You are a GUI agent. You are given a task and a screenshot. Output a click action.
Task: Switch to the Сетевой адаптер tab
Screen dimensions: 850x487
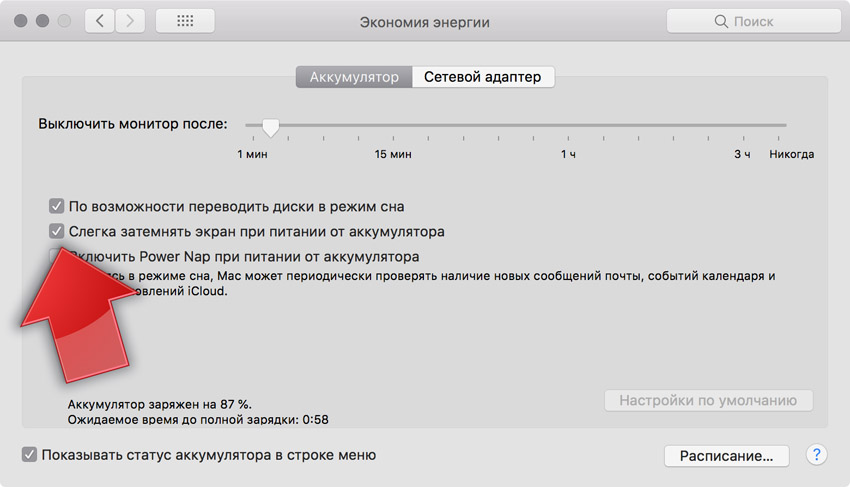click(482, 77)
